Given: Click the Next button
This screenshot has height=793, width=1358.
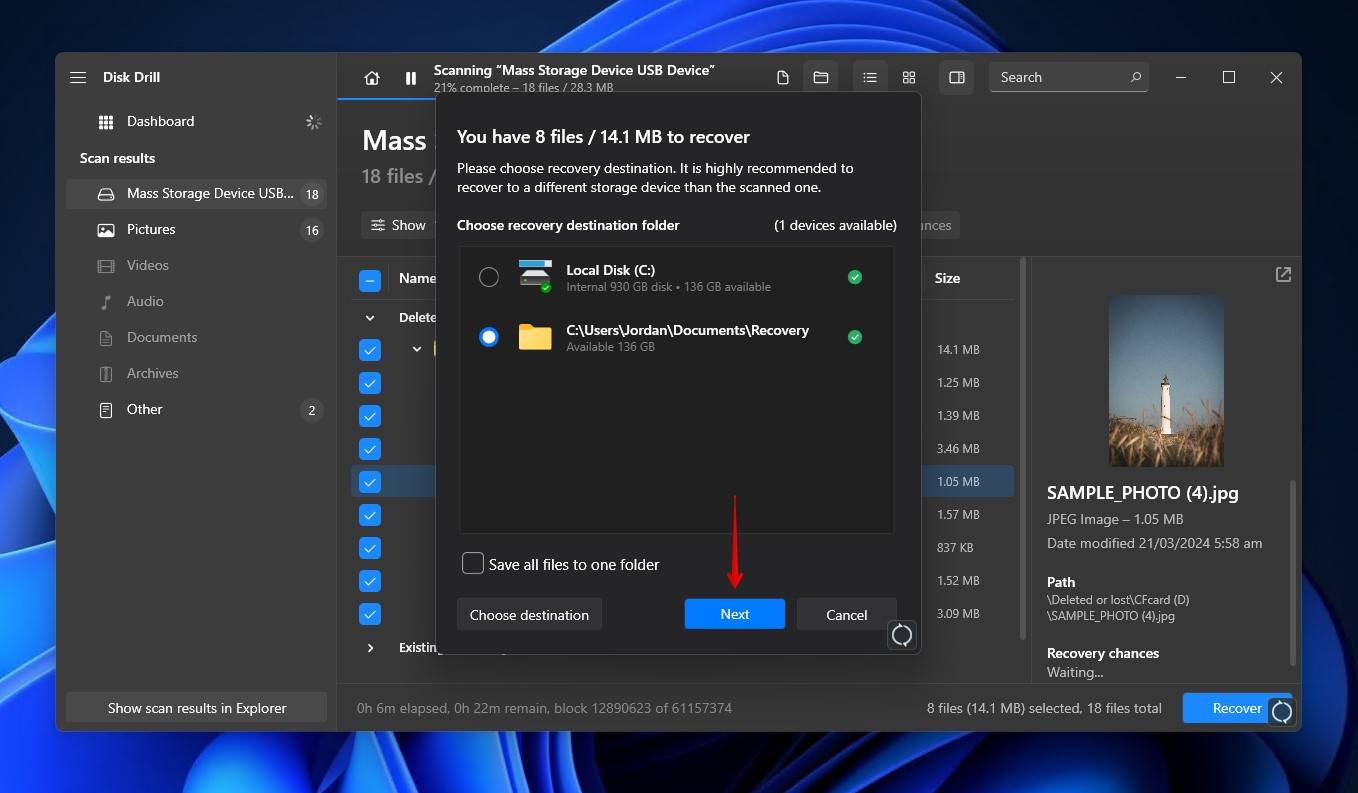Looking at the screenshot, I should [734, 615].
